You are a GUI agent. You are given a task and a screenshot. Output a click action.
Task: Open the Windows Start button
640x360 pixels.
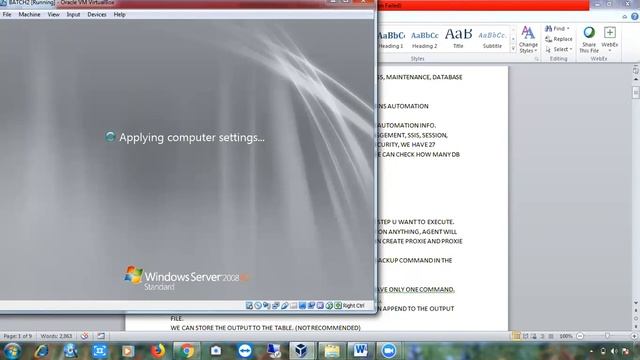[x=12, y=351]
